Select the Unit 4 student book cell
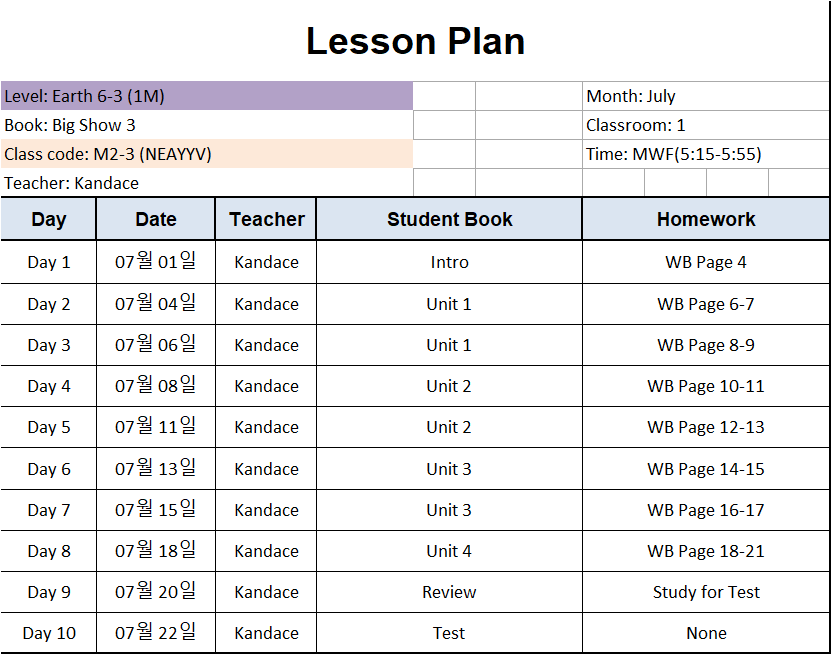 [449, 551]
